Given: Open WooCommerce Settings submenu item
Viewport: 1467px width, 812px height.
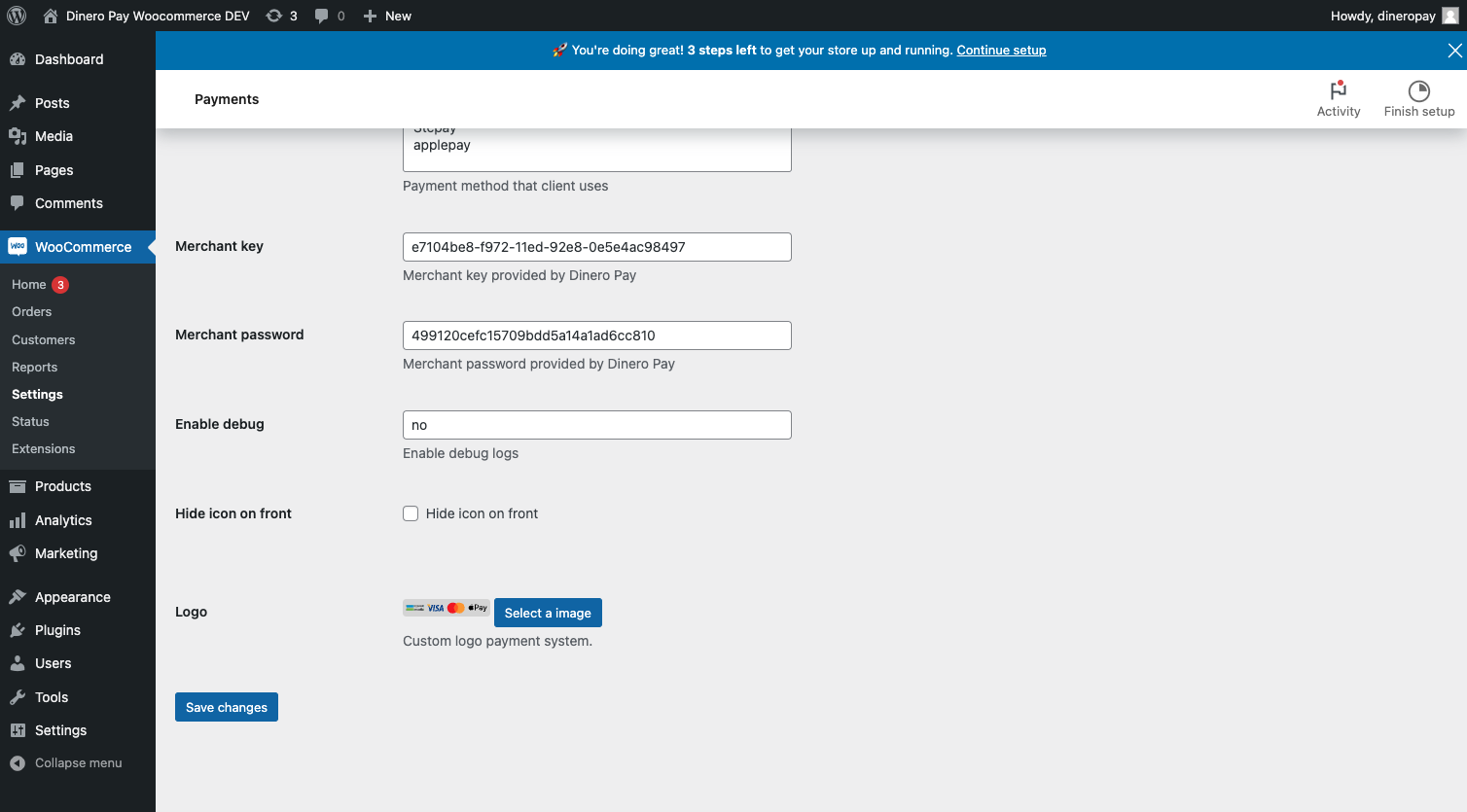Looking at the screenshot, I should [37, 394].
